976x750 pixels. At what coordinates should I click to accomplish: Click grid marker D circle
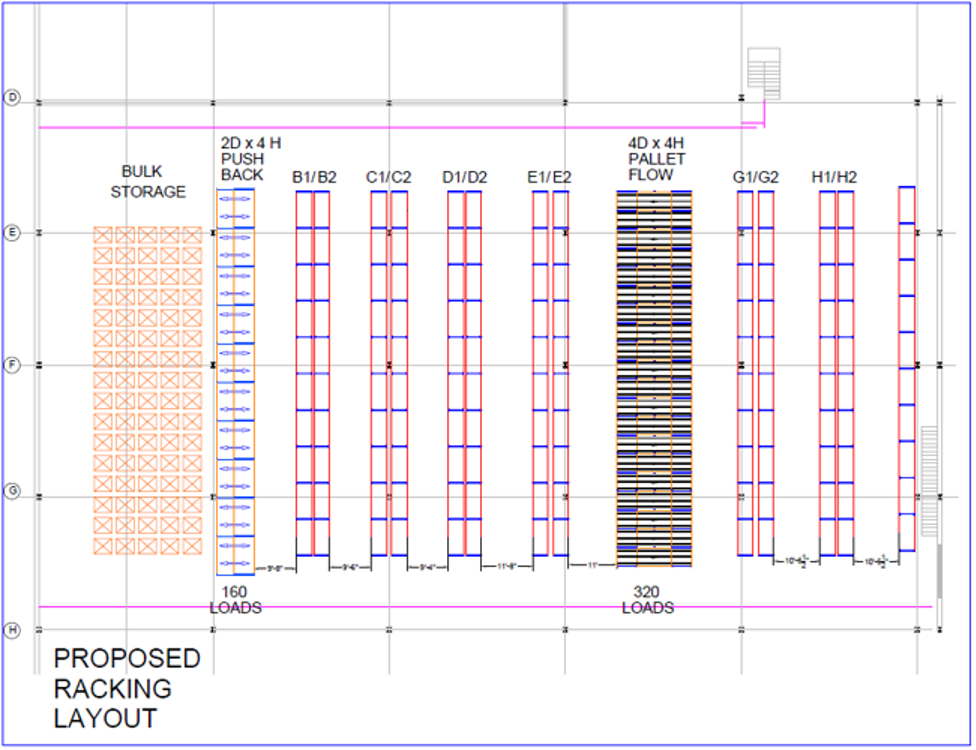(12, 98)
